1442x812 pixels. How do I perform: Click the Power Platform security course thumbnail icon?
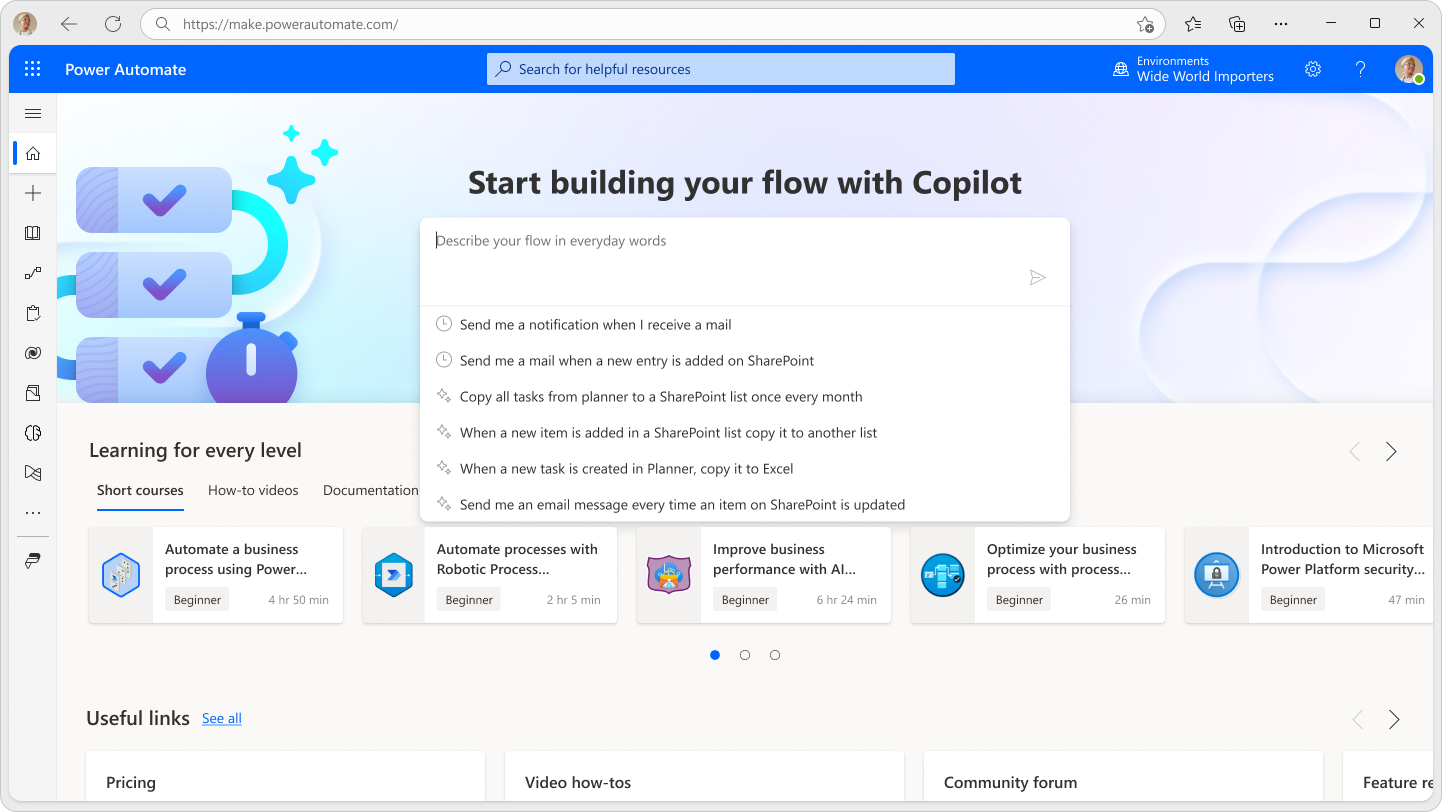(1217, 575)
